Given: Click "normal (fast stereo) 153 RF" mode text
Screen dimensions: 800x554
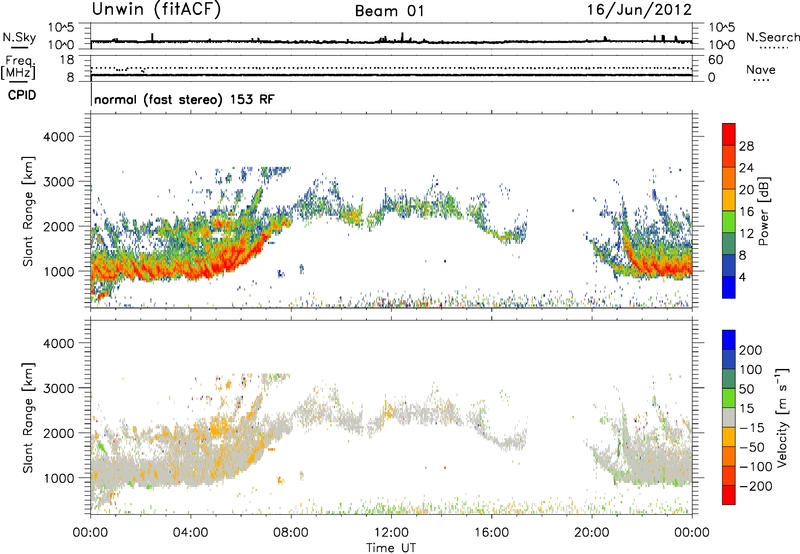Looking at the screenshot, I should click(184, 99).
